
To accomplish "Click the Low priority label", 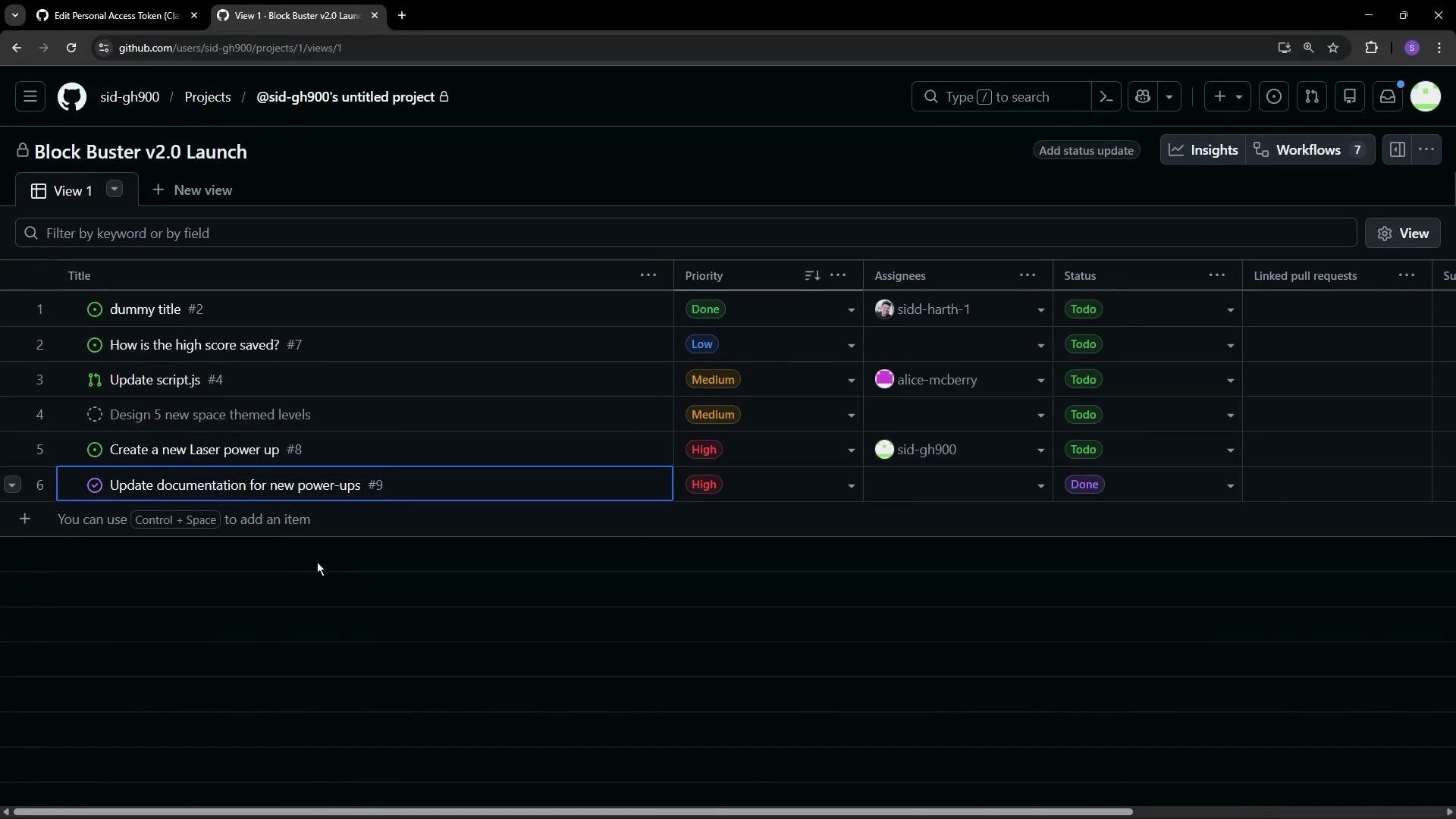I will [x=702, y=344].
